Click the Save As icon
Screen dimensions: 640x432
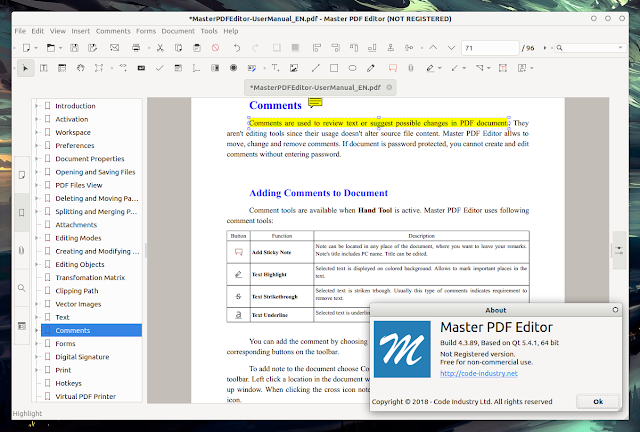93,48
